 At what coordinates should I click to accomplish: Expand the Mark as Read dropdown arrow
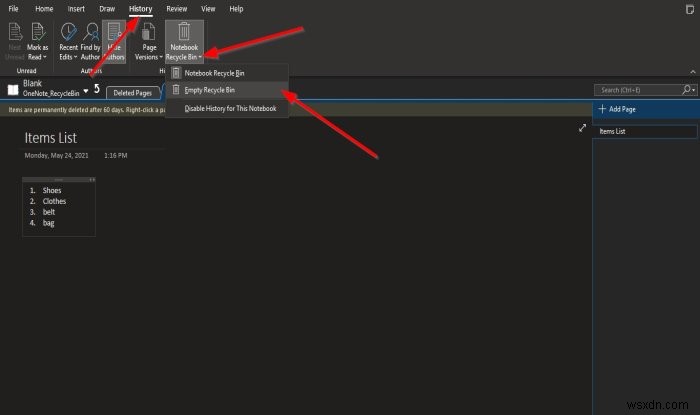coord(45,57)
